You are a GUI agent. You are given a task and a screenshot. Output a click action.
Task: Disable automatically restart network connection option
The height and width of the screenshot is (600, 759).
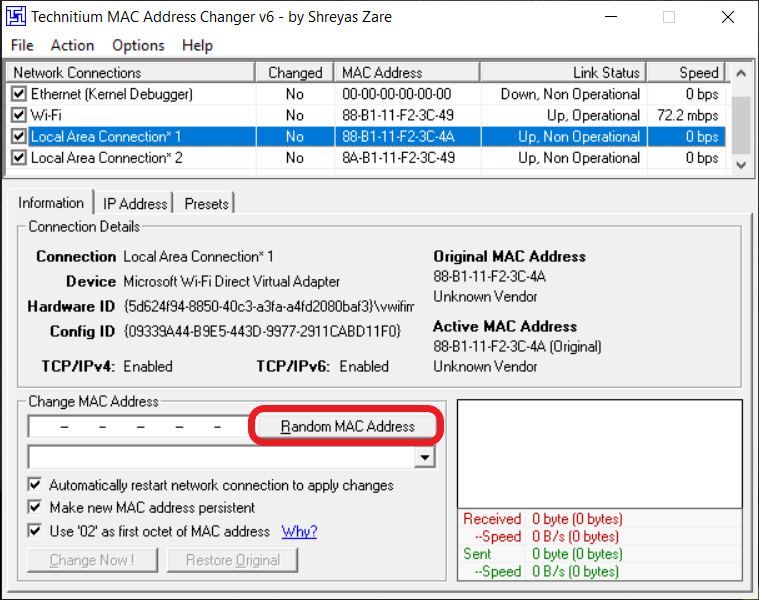click(x=34, y=484)
